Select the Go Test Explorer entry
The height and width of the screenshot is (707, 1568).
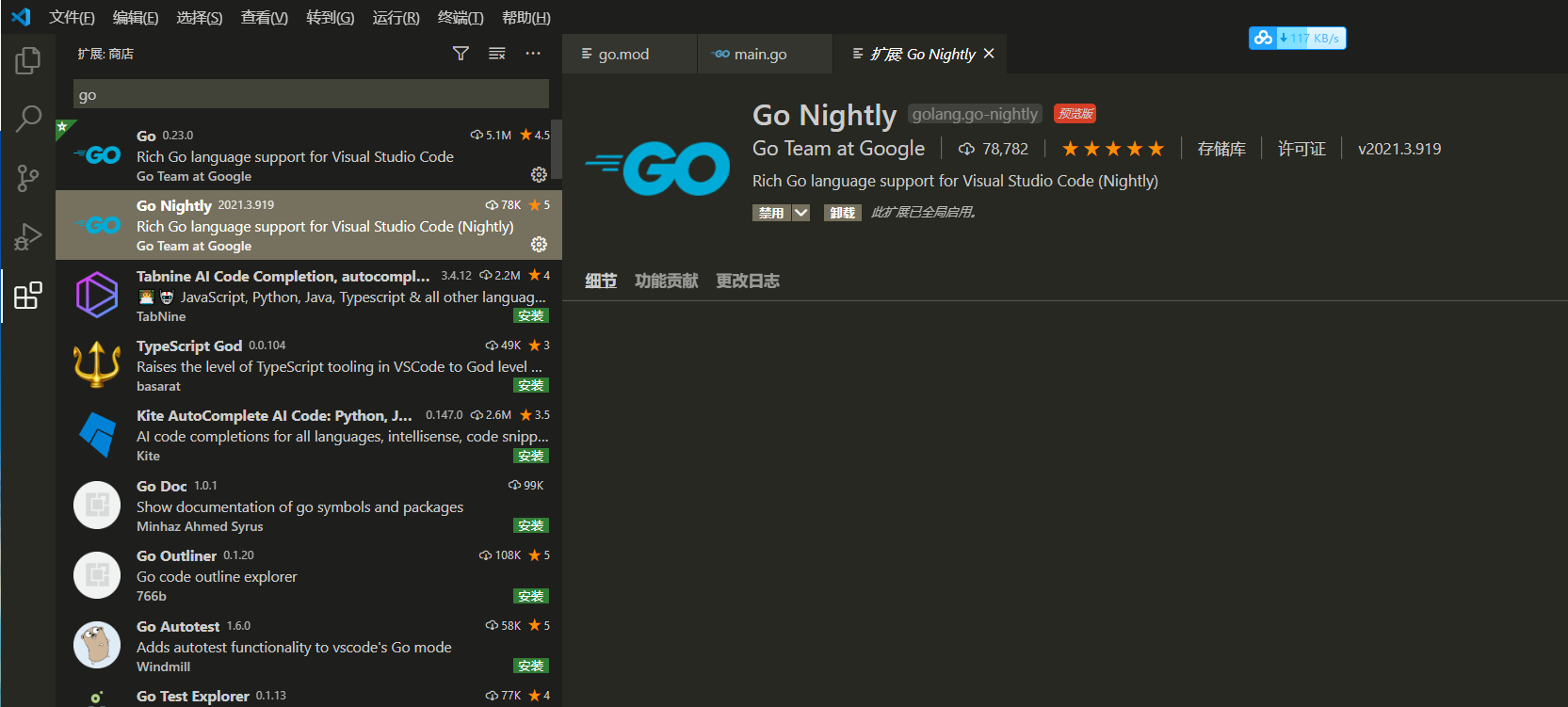click(309, 697)
